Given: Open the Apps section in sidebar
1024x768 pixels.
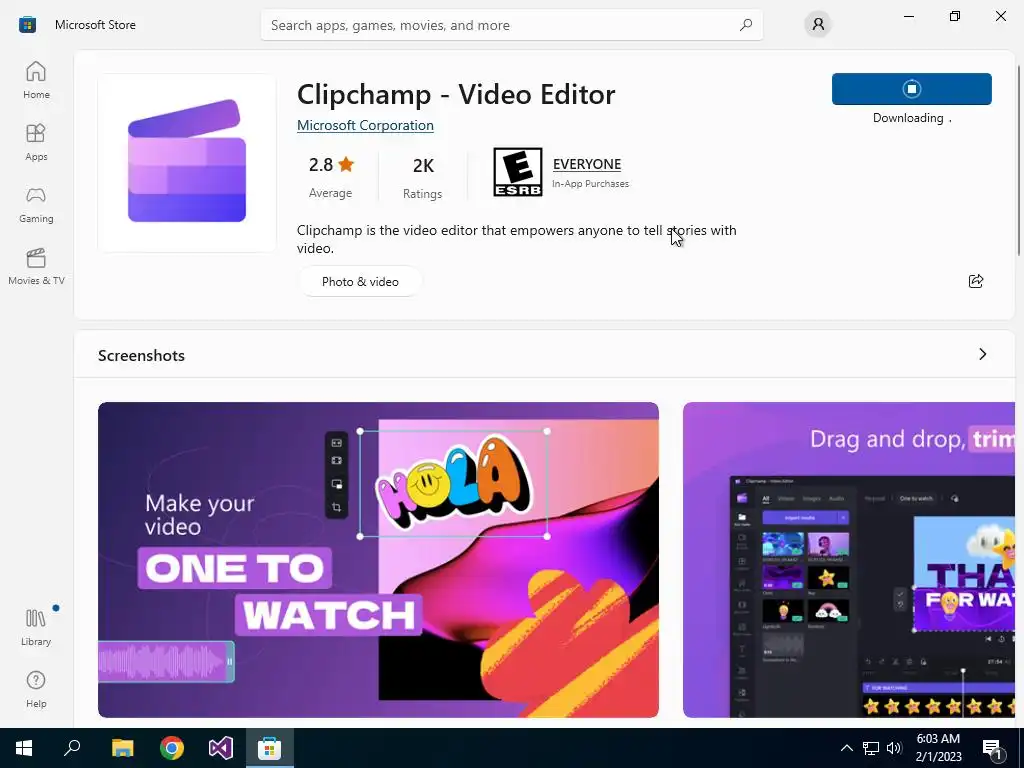Looking at the screenshot, I should (x=36, y=142).
